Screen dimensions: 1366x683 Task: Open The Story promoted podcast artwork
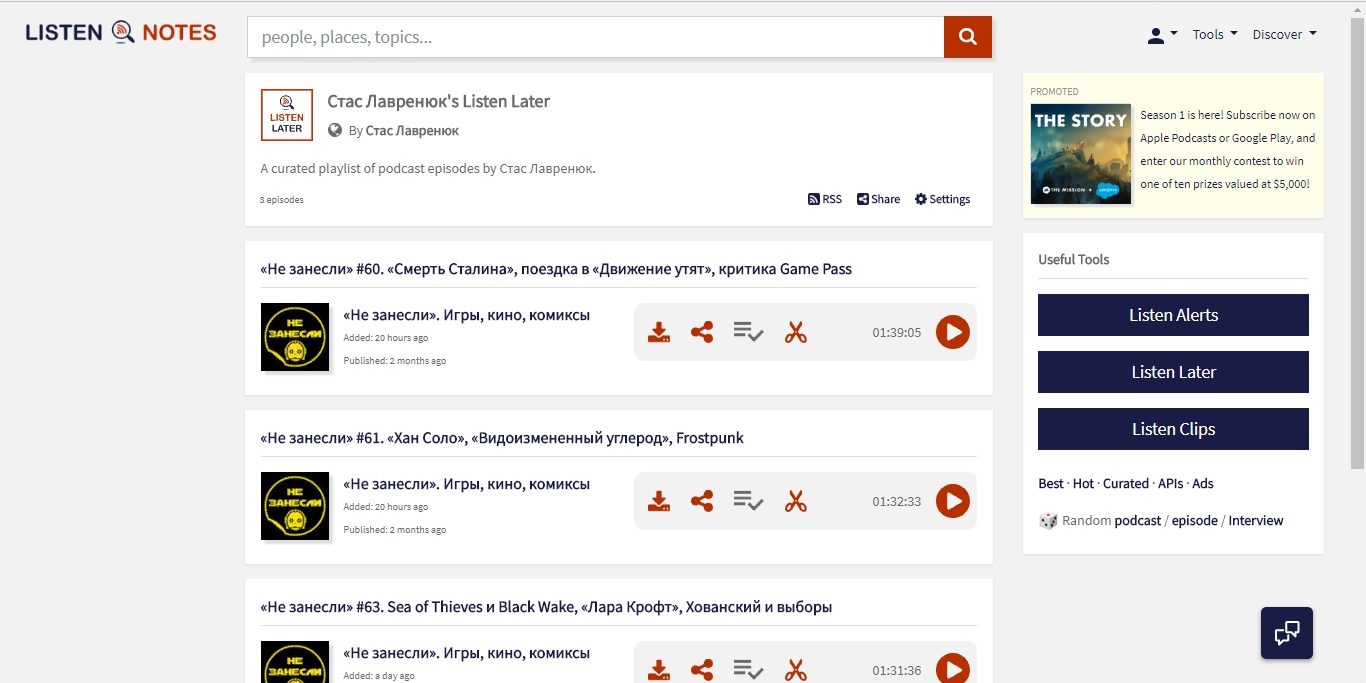(1081, 154)
